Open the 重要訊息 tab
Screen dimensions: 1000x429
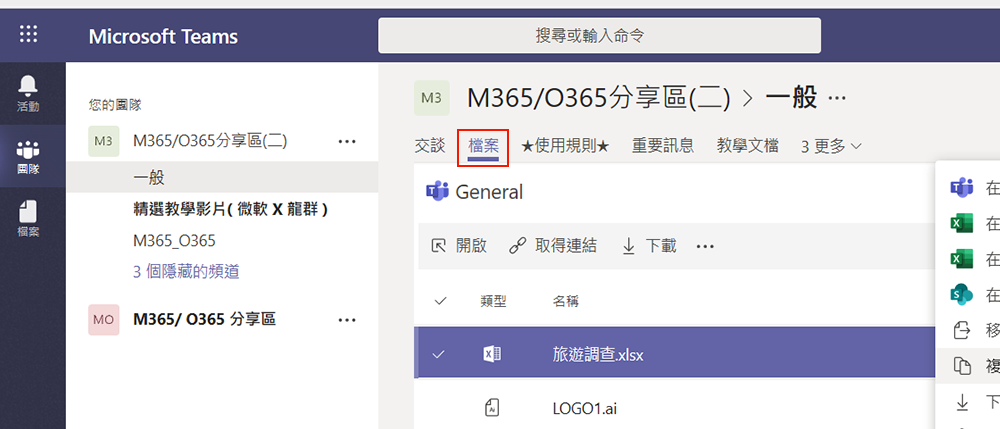click(663, 145)
